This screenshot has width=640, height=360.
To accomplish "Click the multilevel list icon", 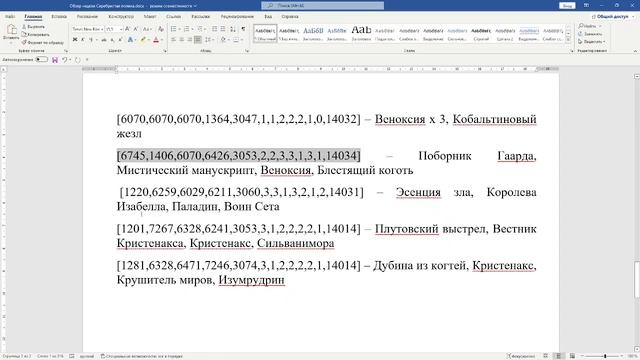I will click(201, 29).
